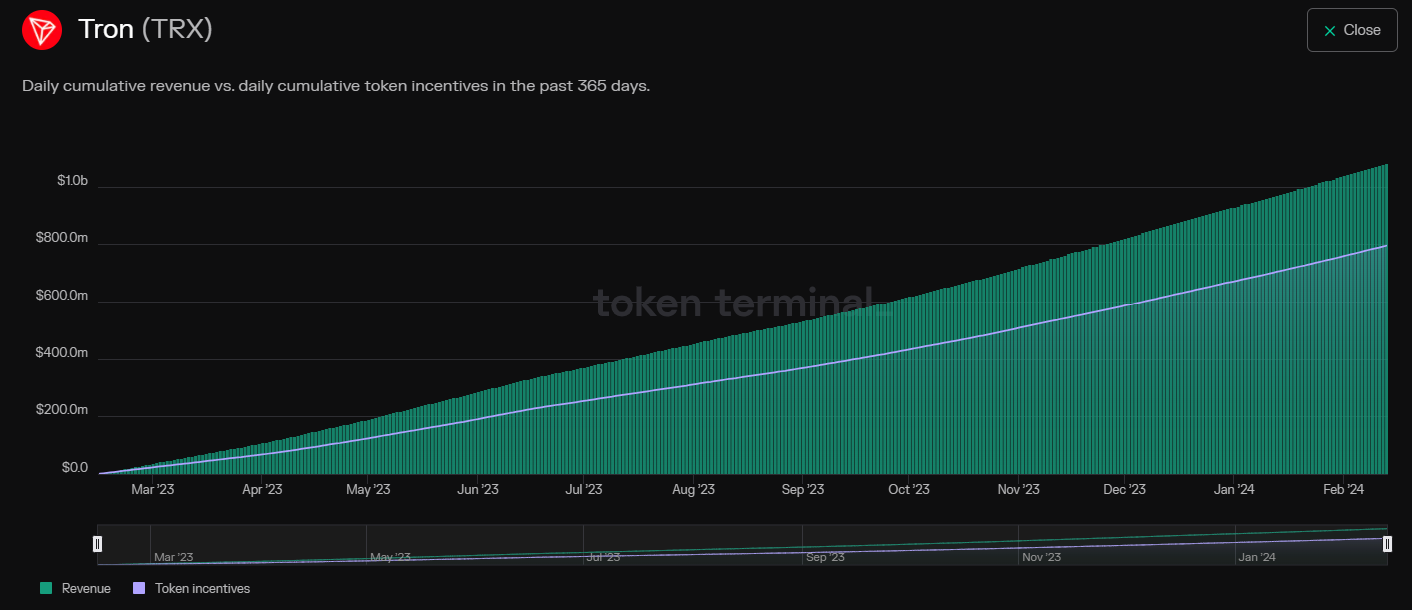This screenshot has height=610, width=1412.
Task: Click the green Revenue legend swatch
Action: pos(46,588)
